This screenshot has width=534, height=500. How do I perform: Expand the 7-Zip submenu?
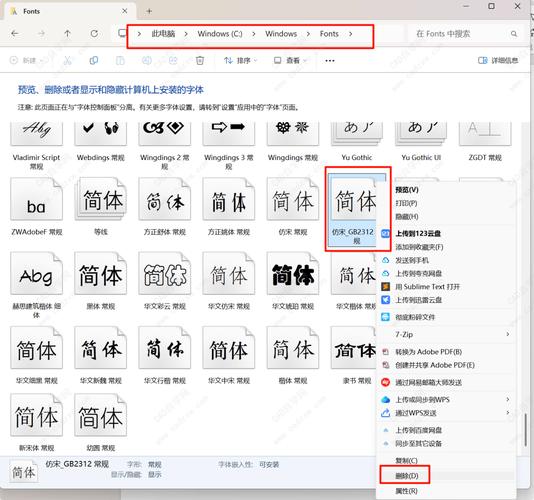(x=446, y=334)
